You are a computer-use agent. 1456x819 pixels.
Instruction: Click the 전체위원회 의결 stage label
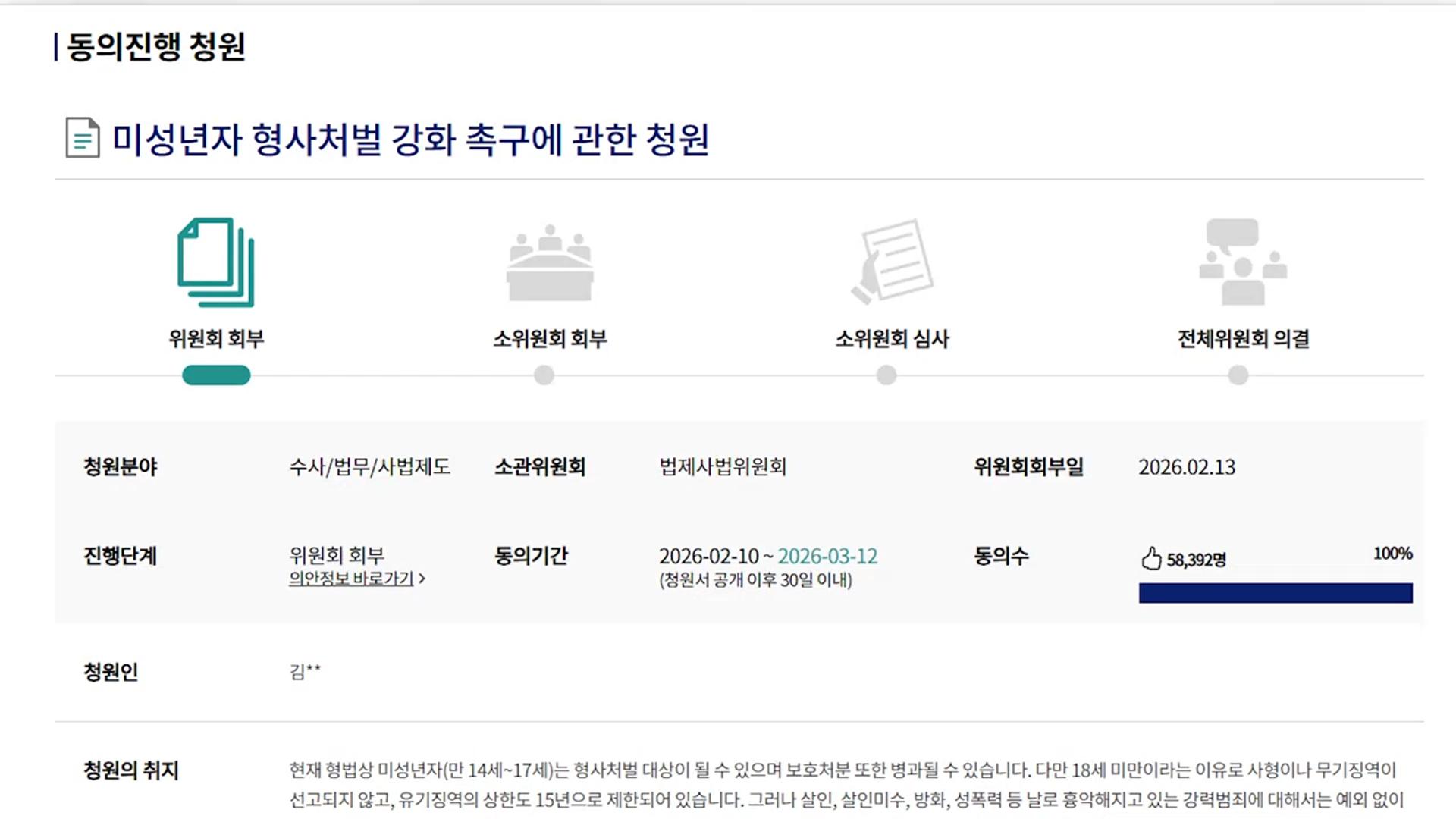pos(1243,338)
